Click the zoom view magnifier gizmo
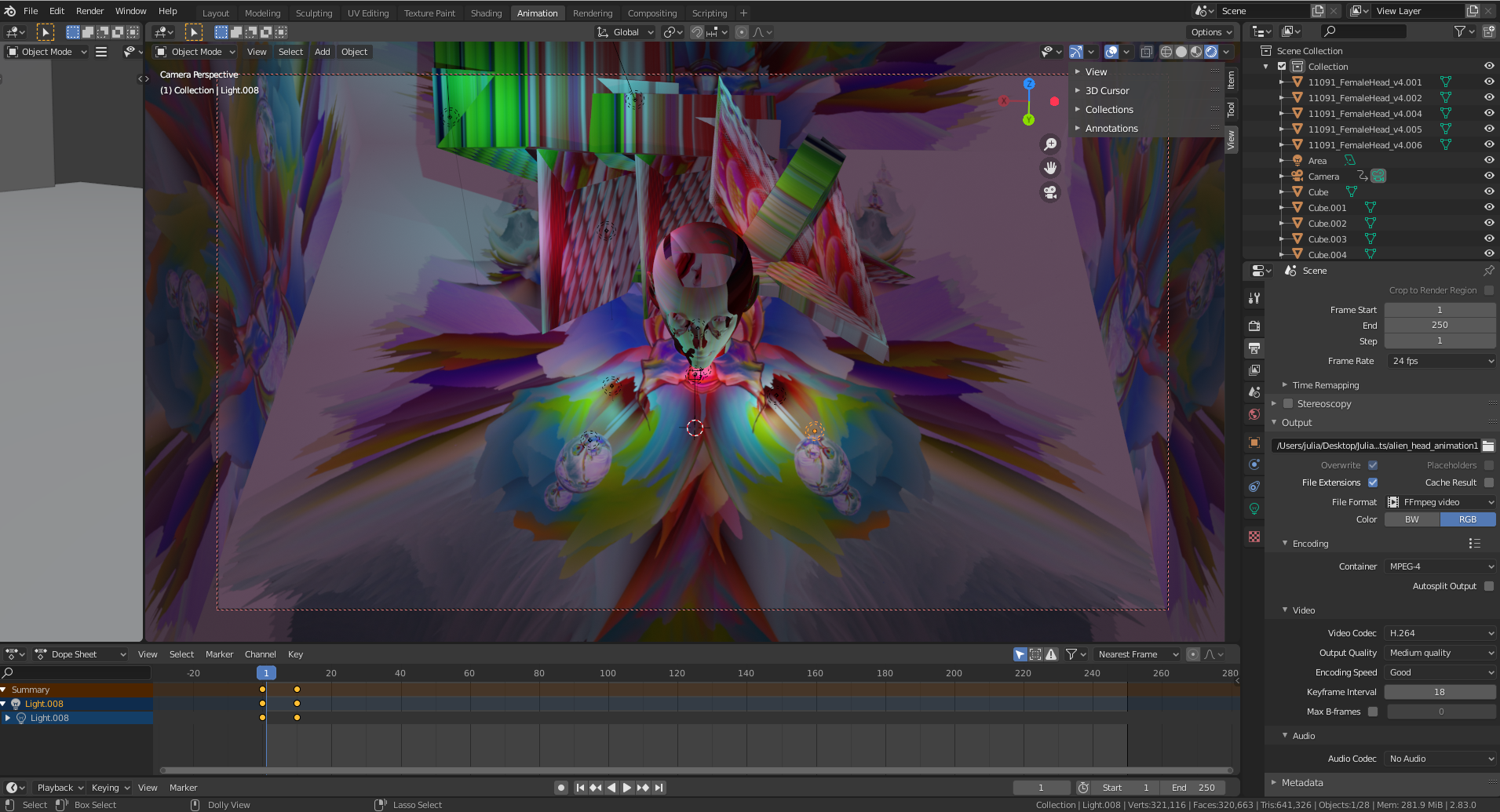This screenshot has width=1500, height=812. point(1050,144)
